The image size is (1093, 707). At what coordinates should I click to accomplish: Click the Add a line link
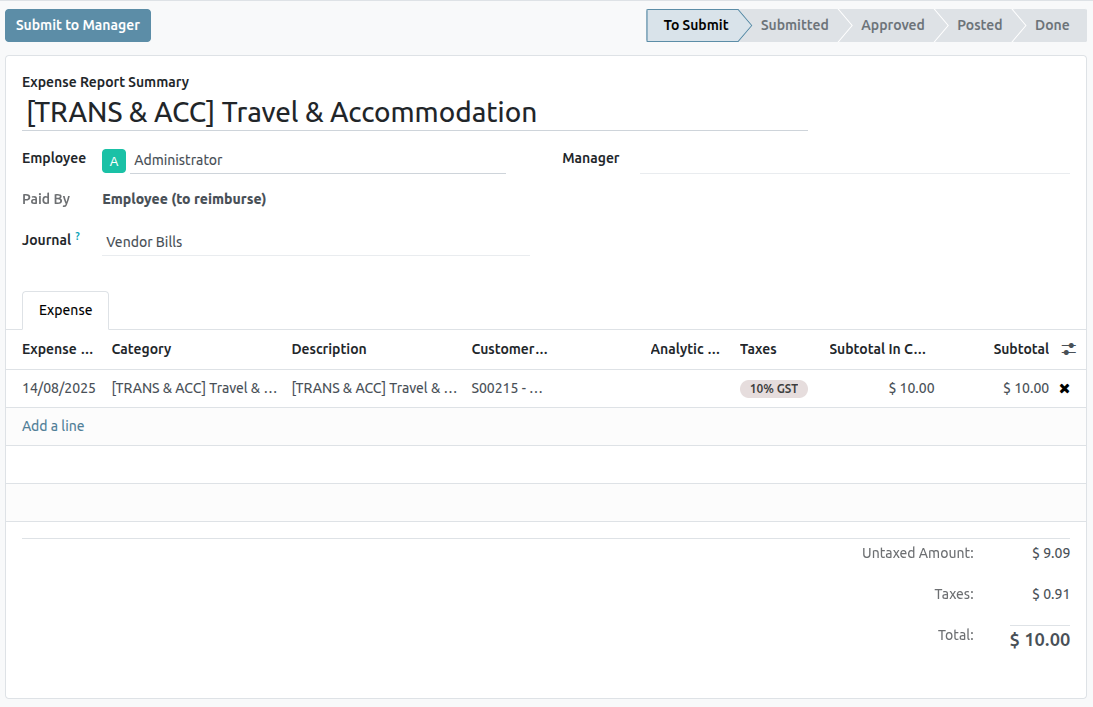point(53,426)
